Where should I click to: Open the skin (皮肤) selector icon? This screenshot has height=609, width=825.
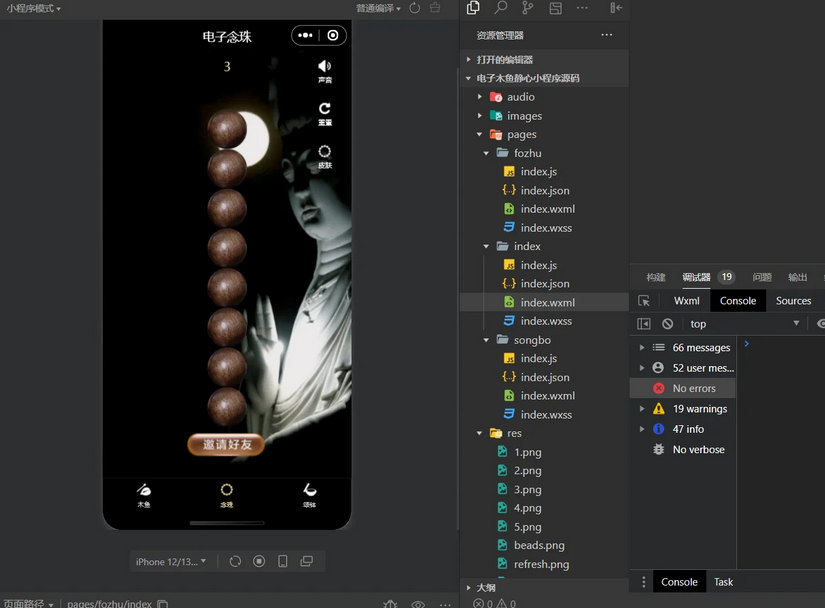[x=324, y=153]
